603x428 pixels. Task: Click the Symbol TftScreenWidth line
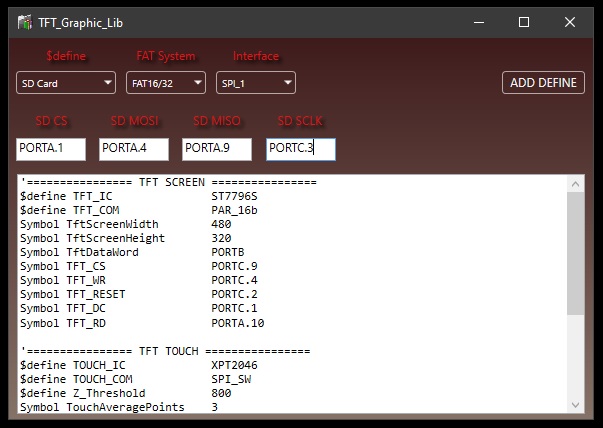point(118,225)
